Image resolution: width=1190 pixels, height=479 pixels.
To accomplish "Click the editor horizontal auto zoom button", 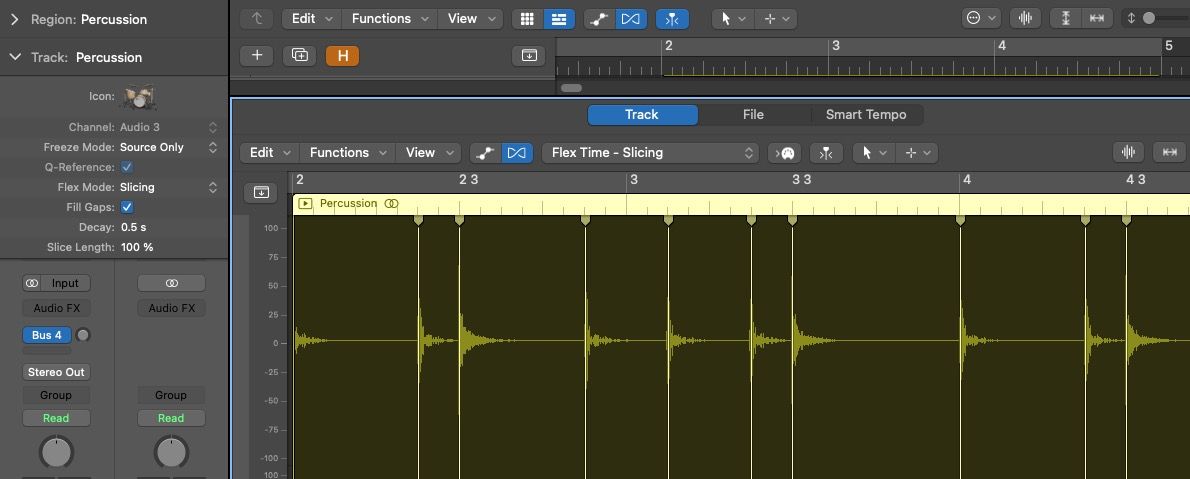I will click(1170, 153).
